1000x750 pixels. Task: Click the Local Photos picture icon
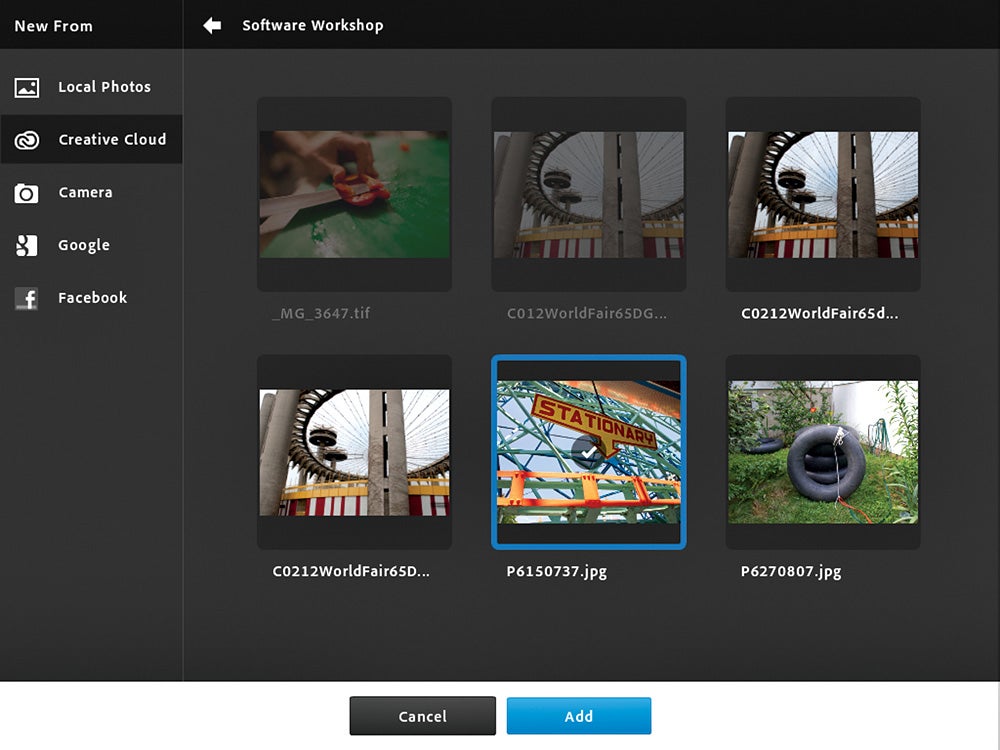point(27,88)
